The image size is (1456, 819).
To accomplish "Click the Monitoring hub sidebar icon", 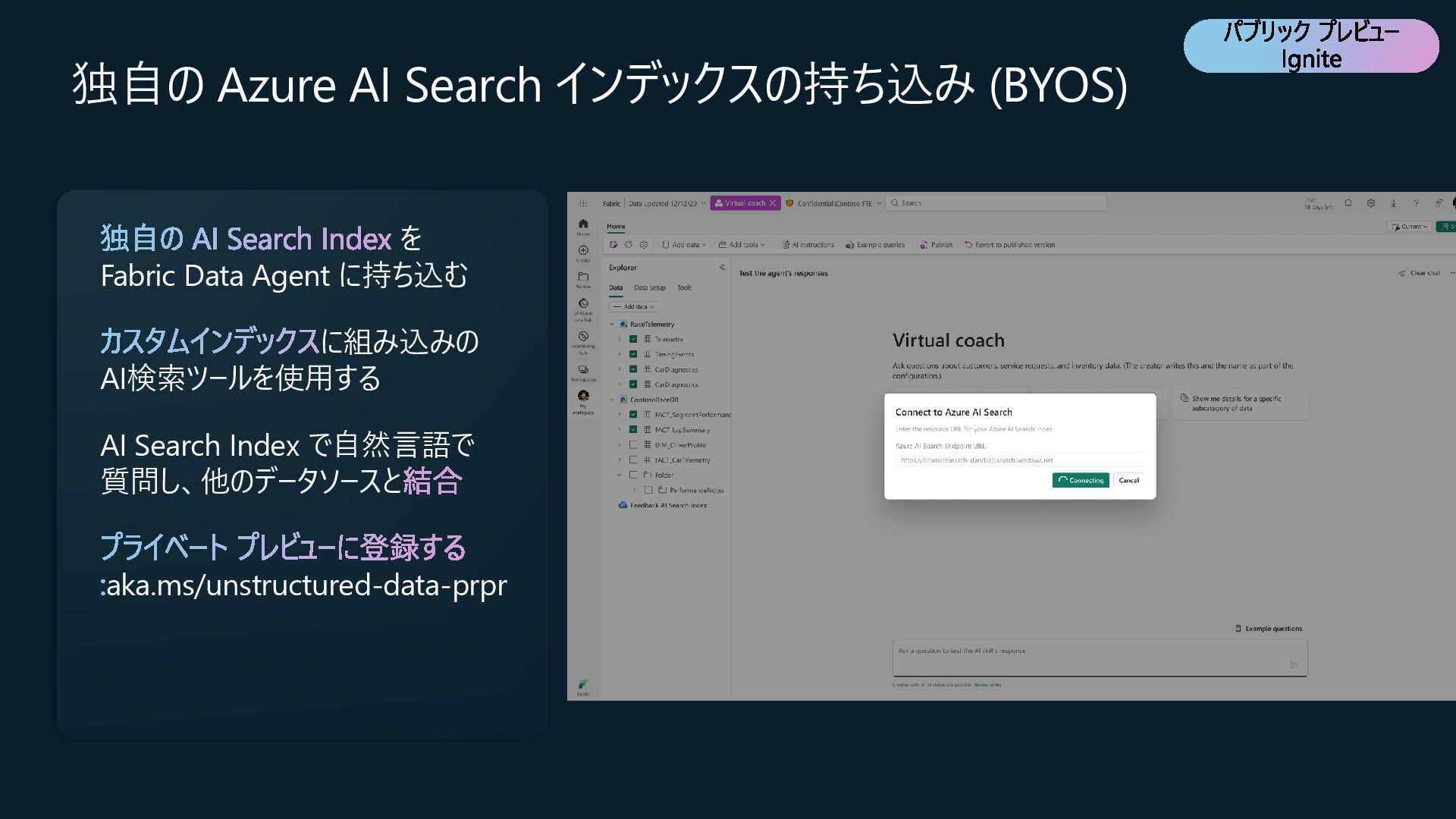I will tap(583, 337).
